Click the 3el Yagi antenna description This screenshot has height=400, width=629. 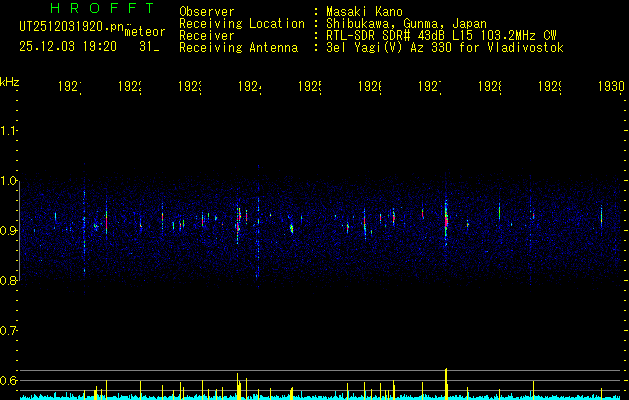(x=445, y=48)
